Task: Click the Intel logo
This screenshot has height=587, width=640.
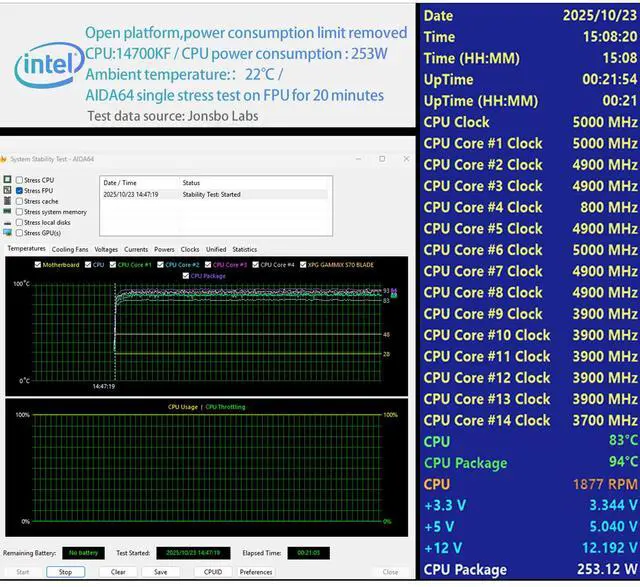Action: (x=46, y=65)
